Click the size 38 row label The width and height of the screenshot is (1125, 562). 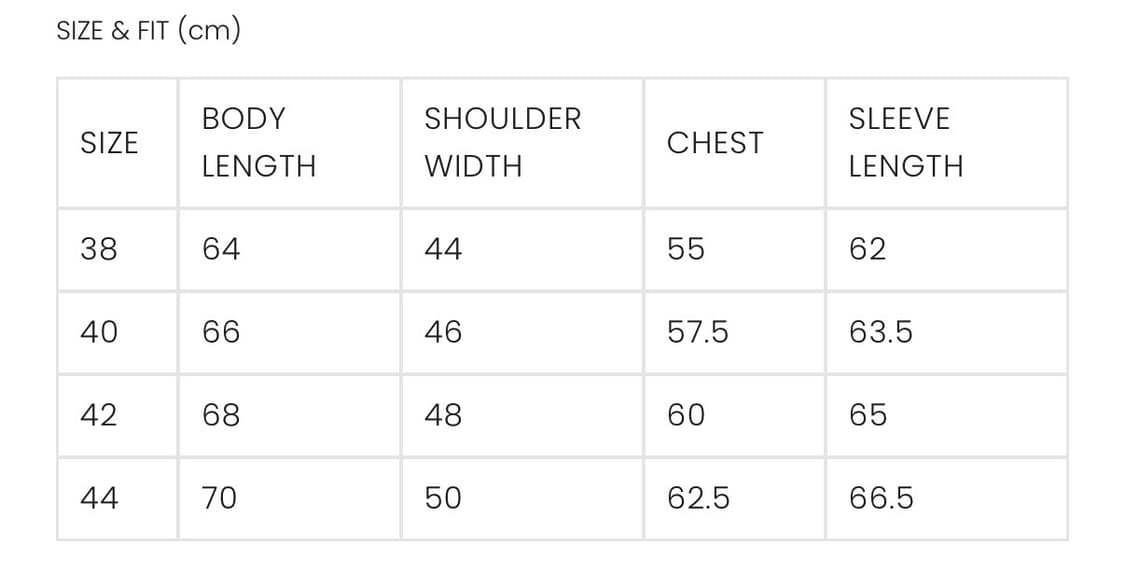pos(99,249)
